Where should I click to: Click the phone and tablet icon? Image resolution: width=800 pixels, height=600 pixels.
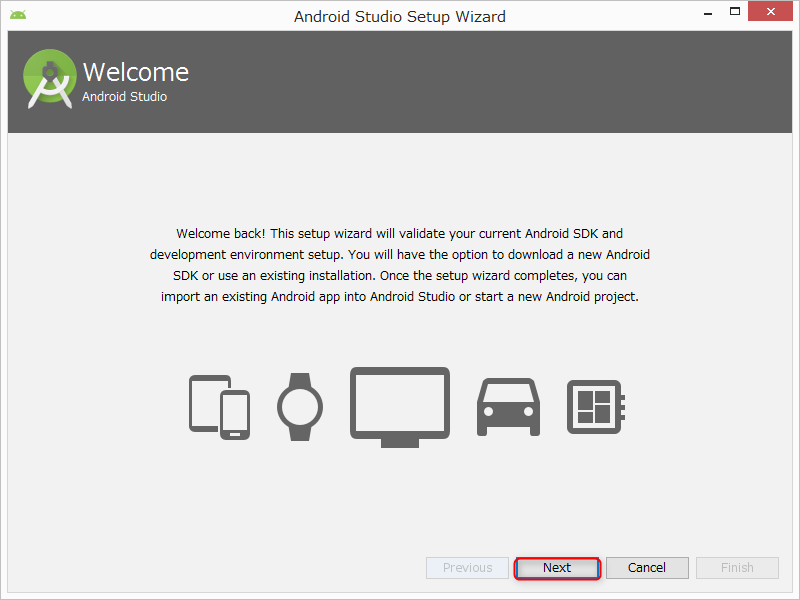click(219, 407)
